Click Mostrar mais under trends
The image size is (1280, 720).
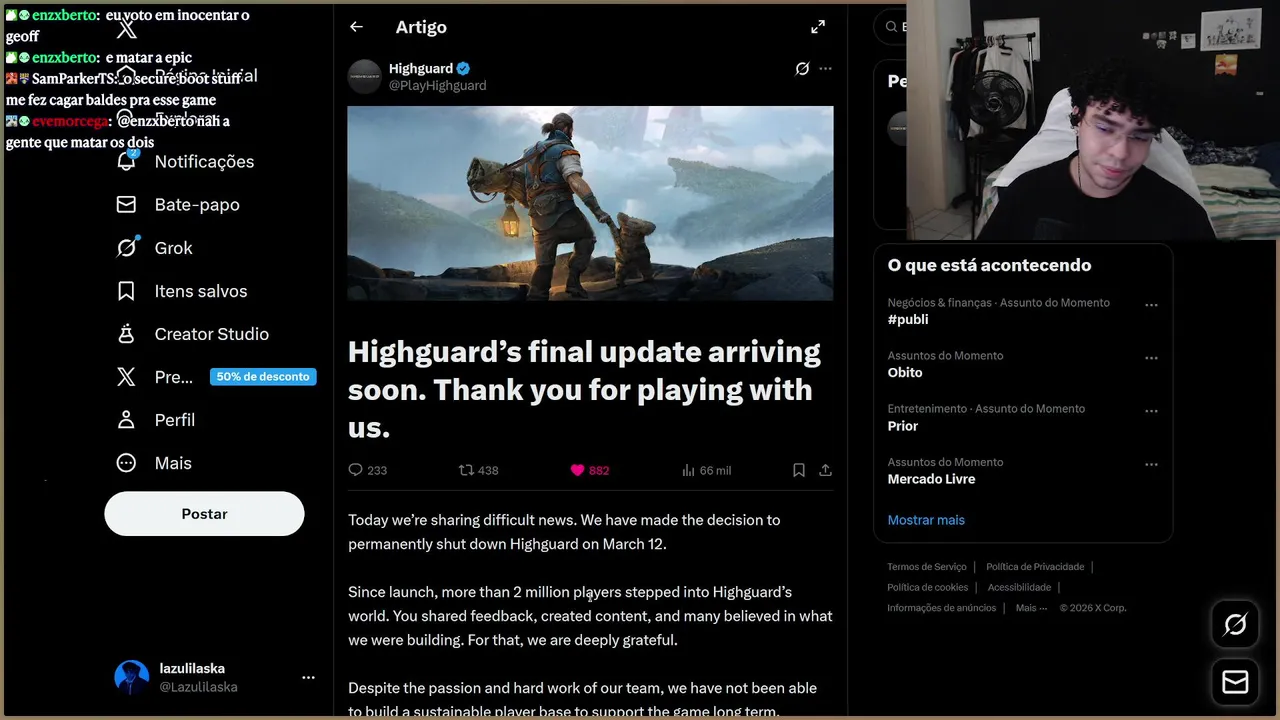[926, 520]
